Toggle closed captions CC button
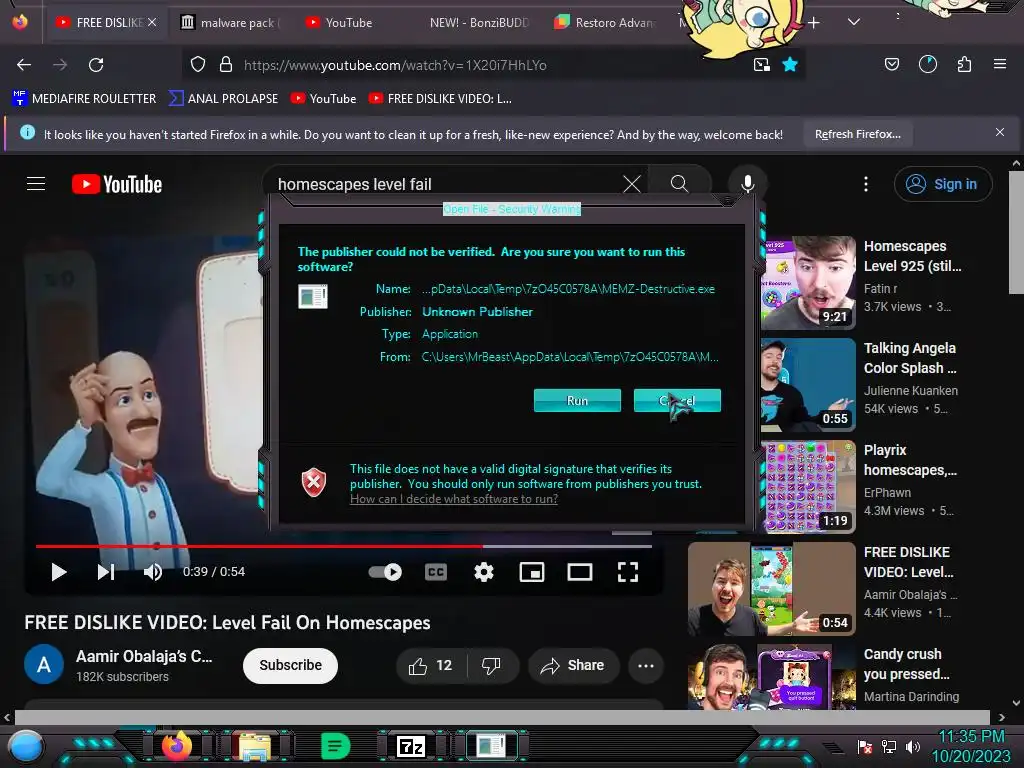Image resolution: width=1024 pixels, height=768 pixels. (436, 572)
